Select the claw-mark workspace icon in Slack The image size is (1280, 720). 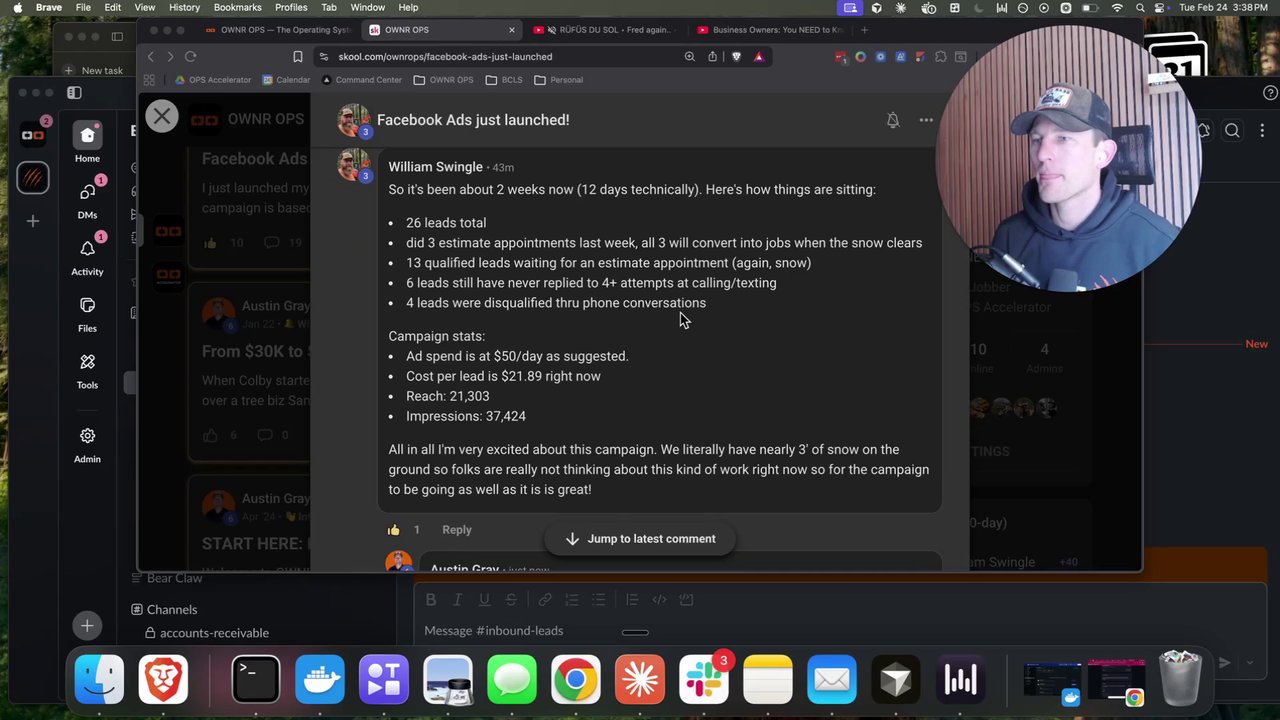[33, 178]
